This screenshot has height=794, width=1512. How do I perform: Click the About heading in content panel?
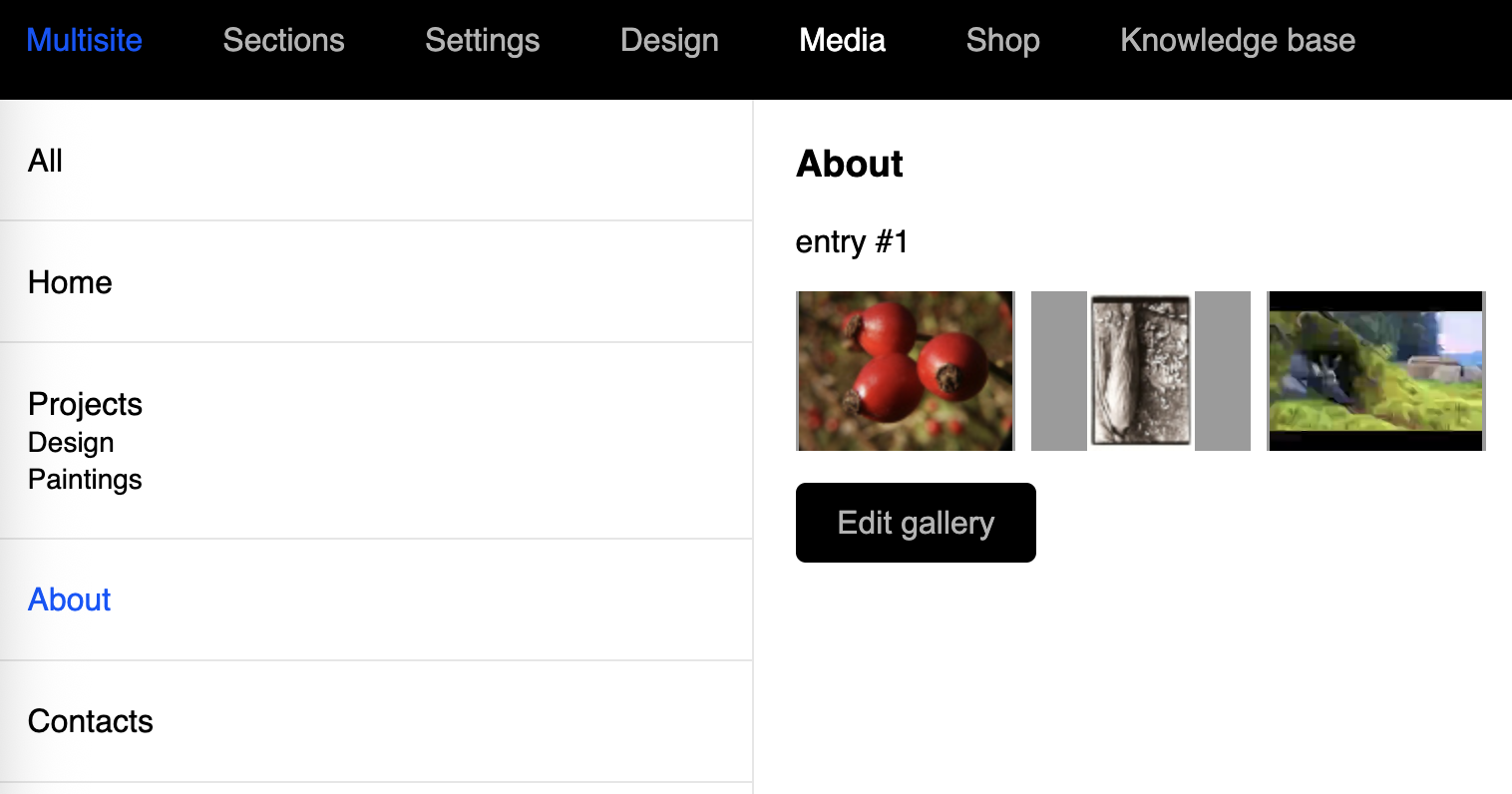click(850, 164)
